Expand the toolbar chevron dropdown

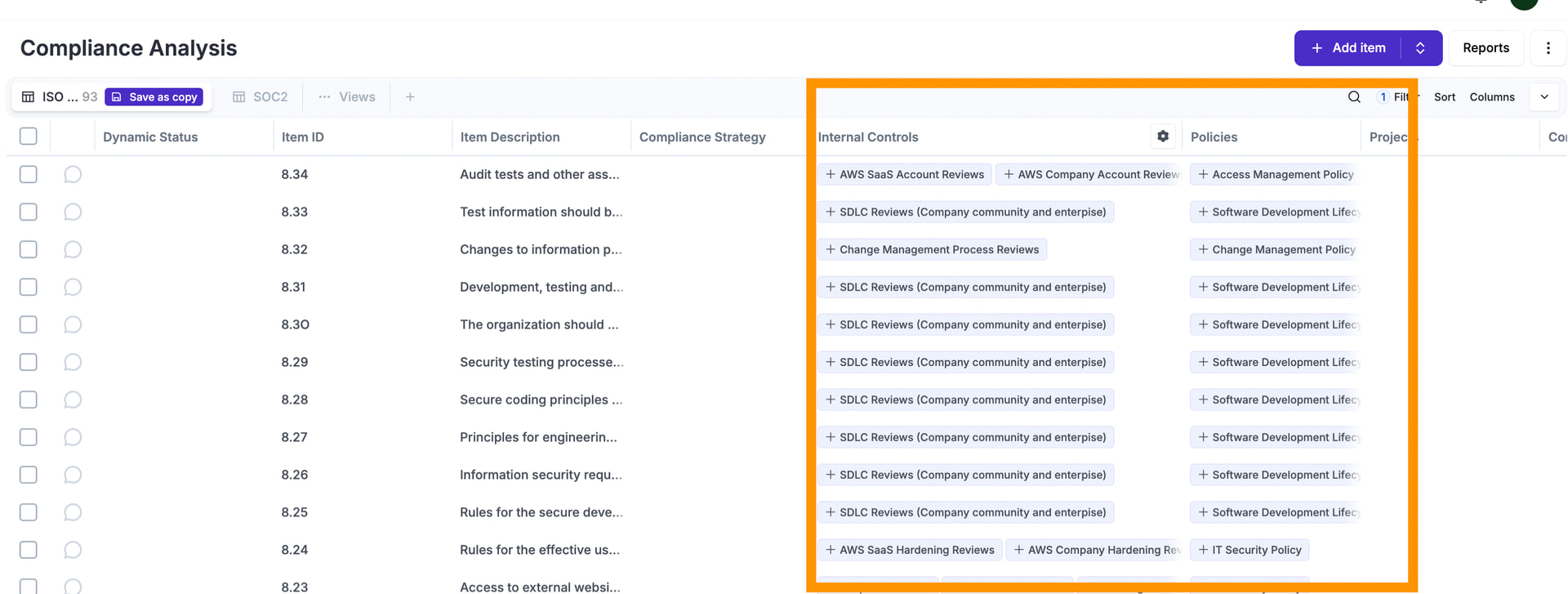(1543, 96)
